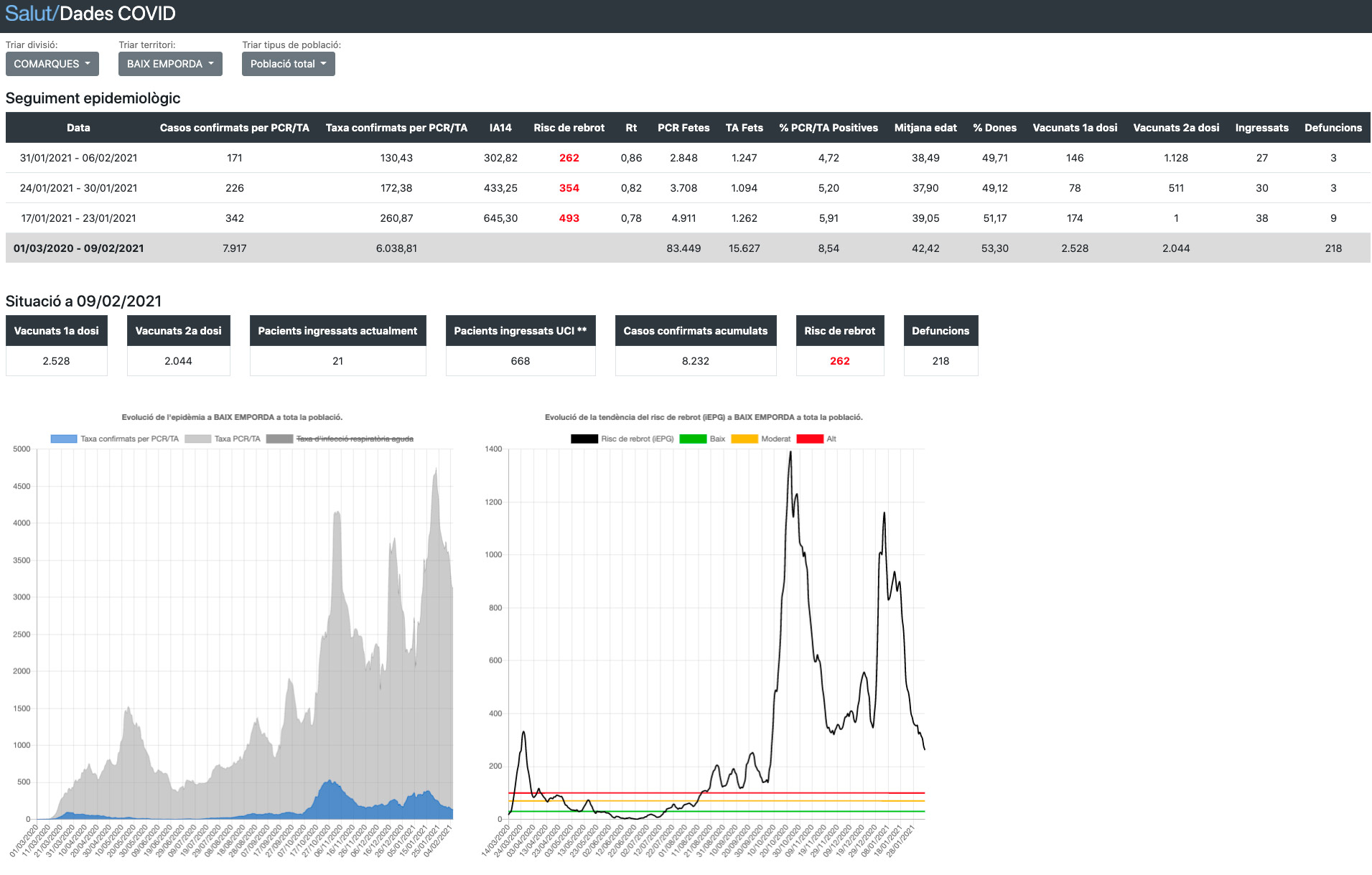Click the Evolució de l'epidèmia chart title
Image resolution: width=1372 pixels, height=875 pixels.
coord(232,417)
